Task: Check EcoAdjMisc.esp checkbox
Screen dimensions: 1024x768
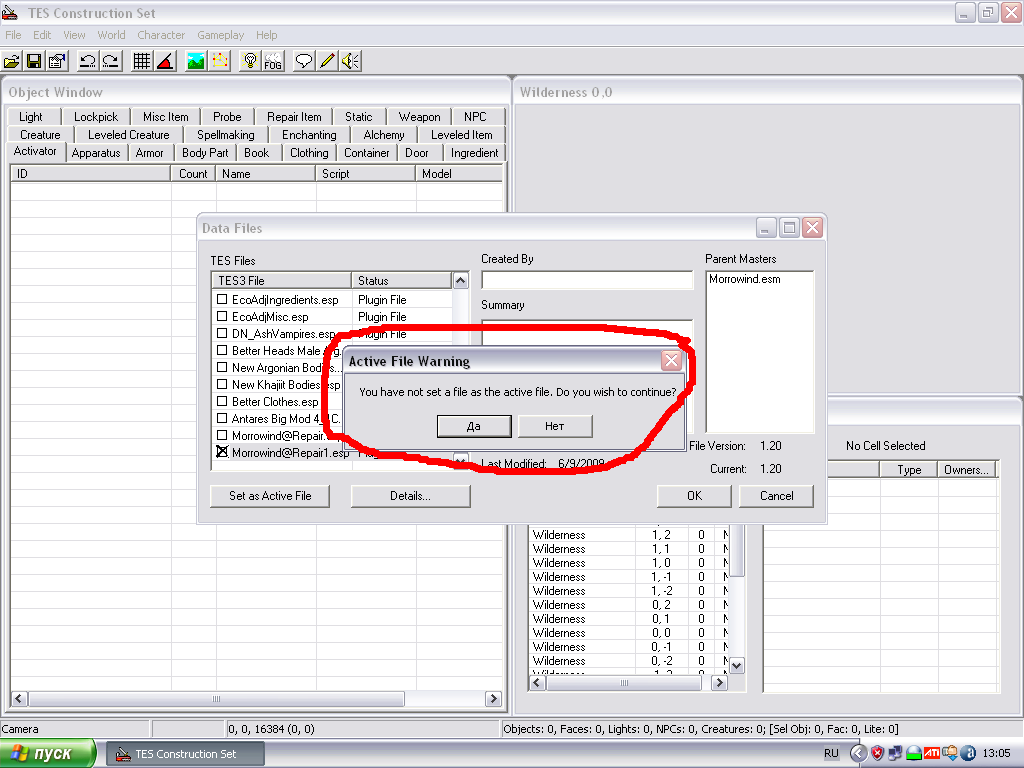Action: coord(222,316)
